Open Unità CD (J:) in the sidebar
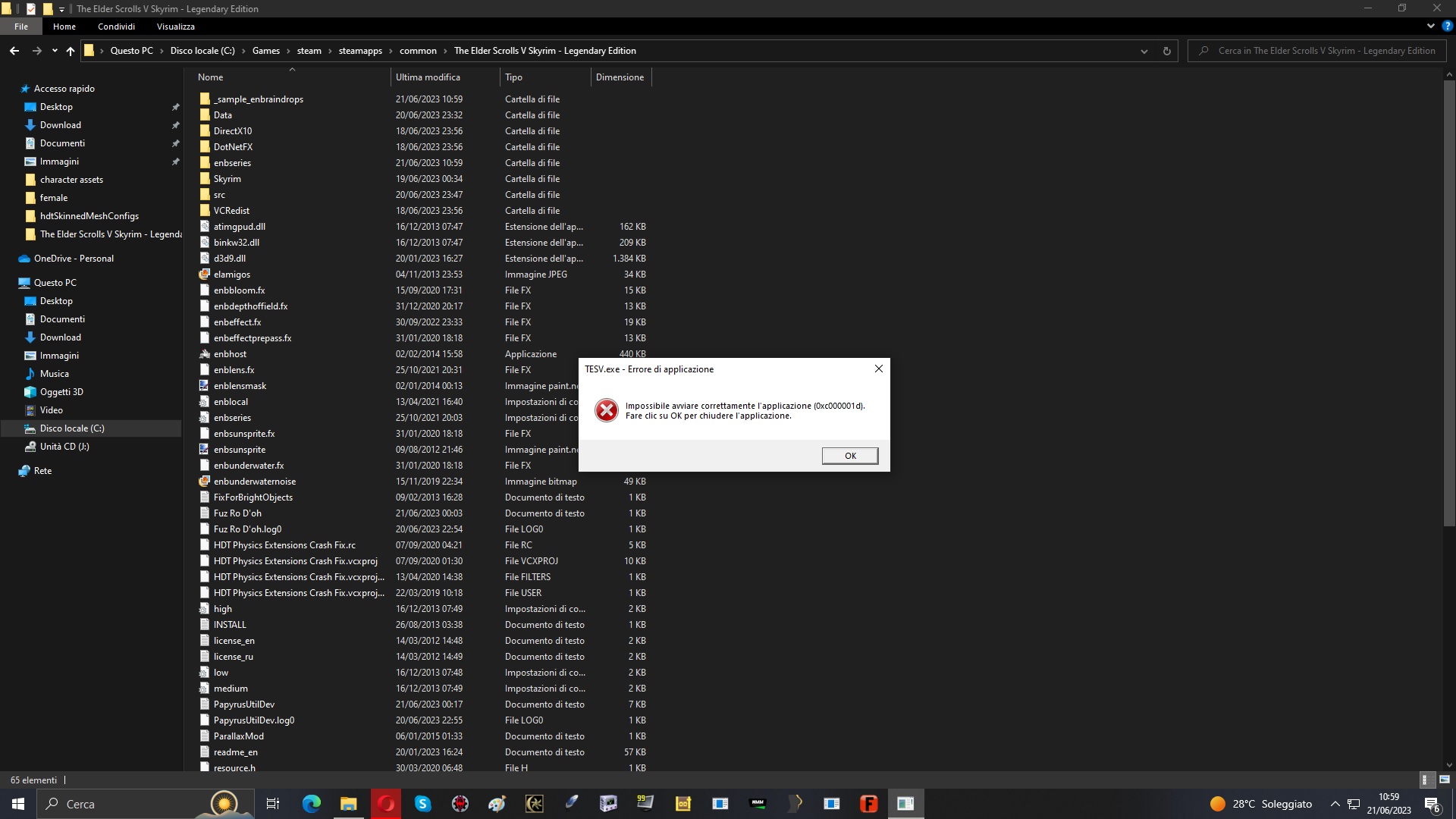 coord(64,447)
